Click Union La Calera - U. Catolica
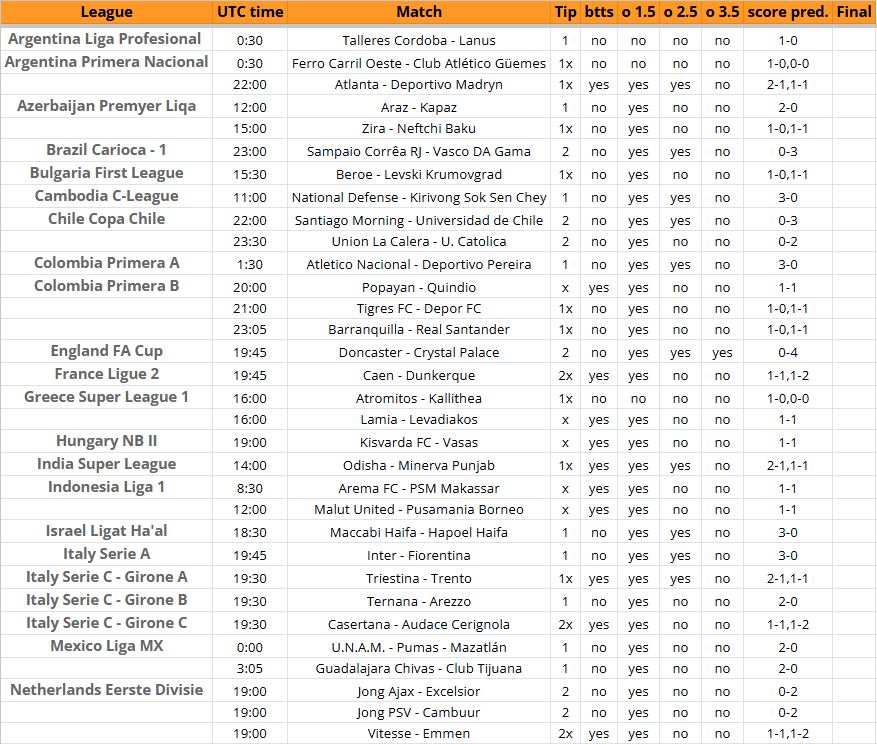This screenshot has height=744, width=877. pyautogui.click(x=419, y=242)
